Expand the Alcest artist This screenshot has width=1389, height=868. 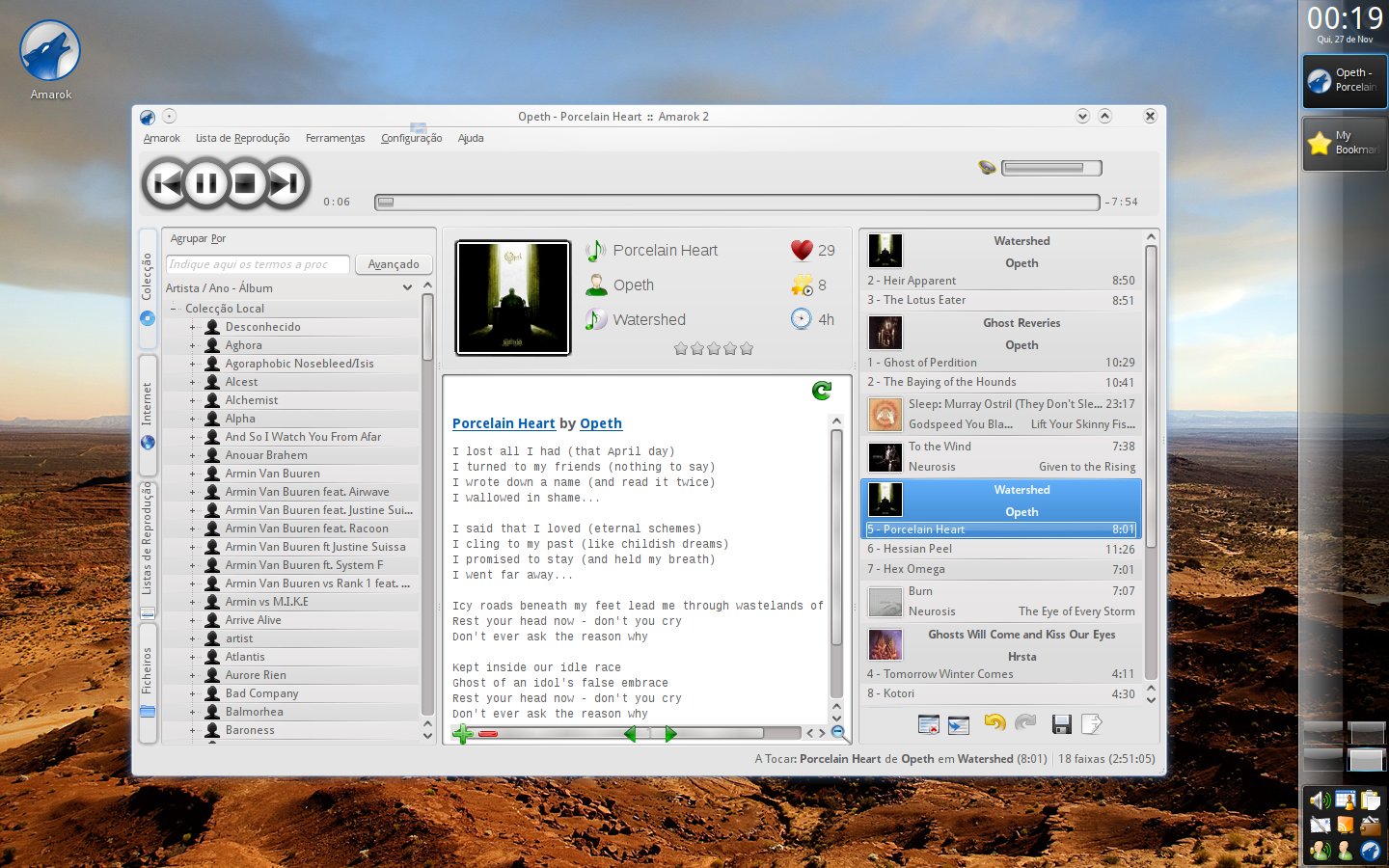coord(192,382)
